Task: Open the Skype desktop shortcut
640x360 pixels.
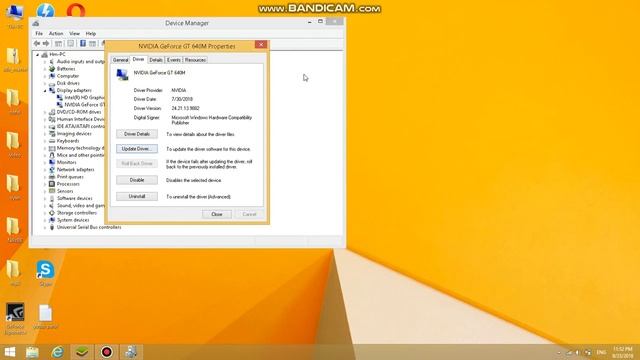Action: 45,273
